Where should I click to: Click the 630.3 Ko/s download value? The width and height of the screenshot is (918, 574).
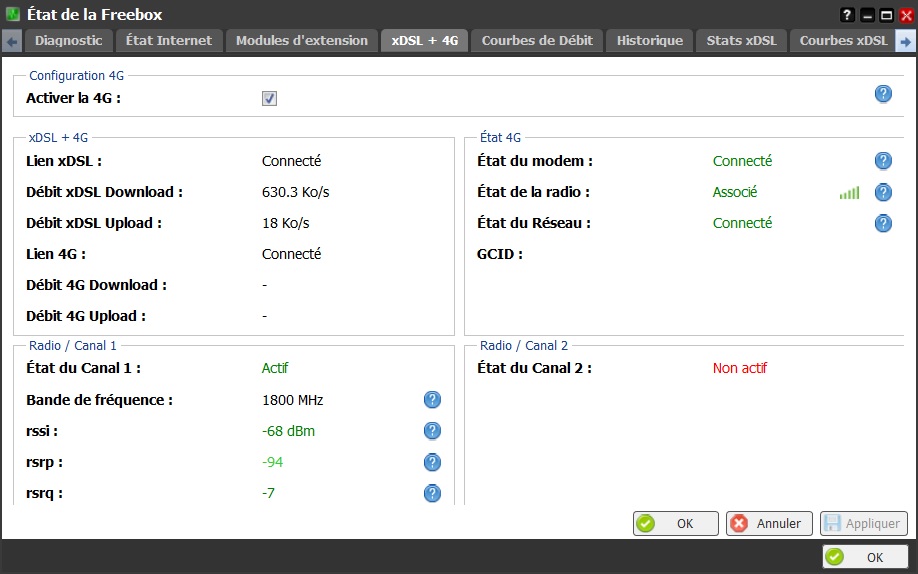pos(296,192)
